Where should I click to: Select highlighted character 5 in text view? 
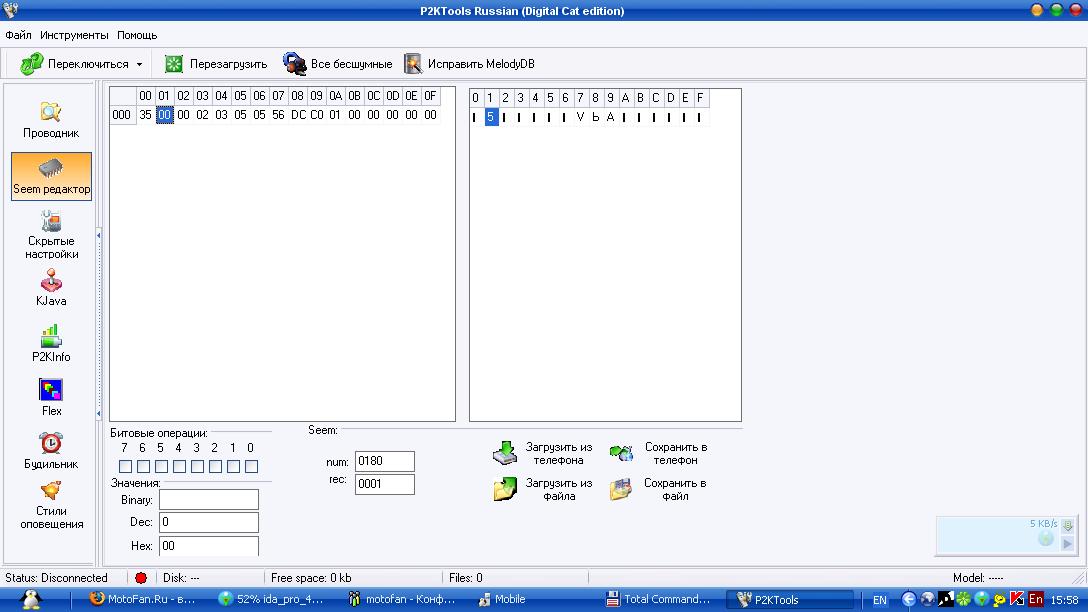pos(491,117)
